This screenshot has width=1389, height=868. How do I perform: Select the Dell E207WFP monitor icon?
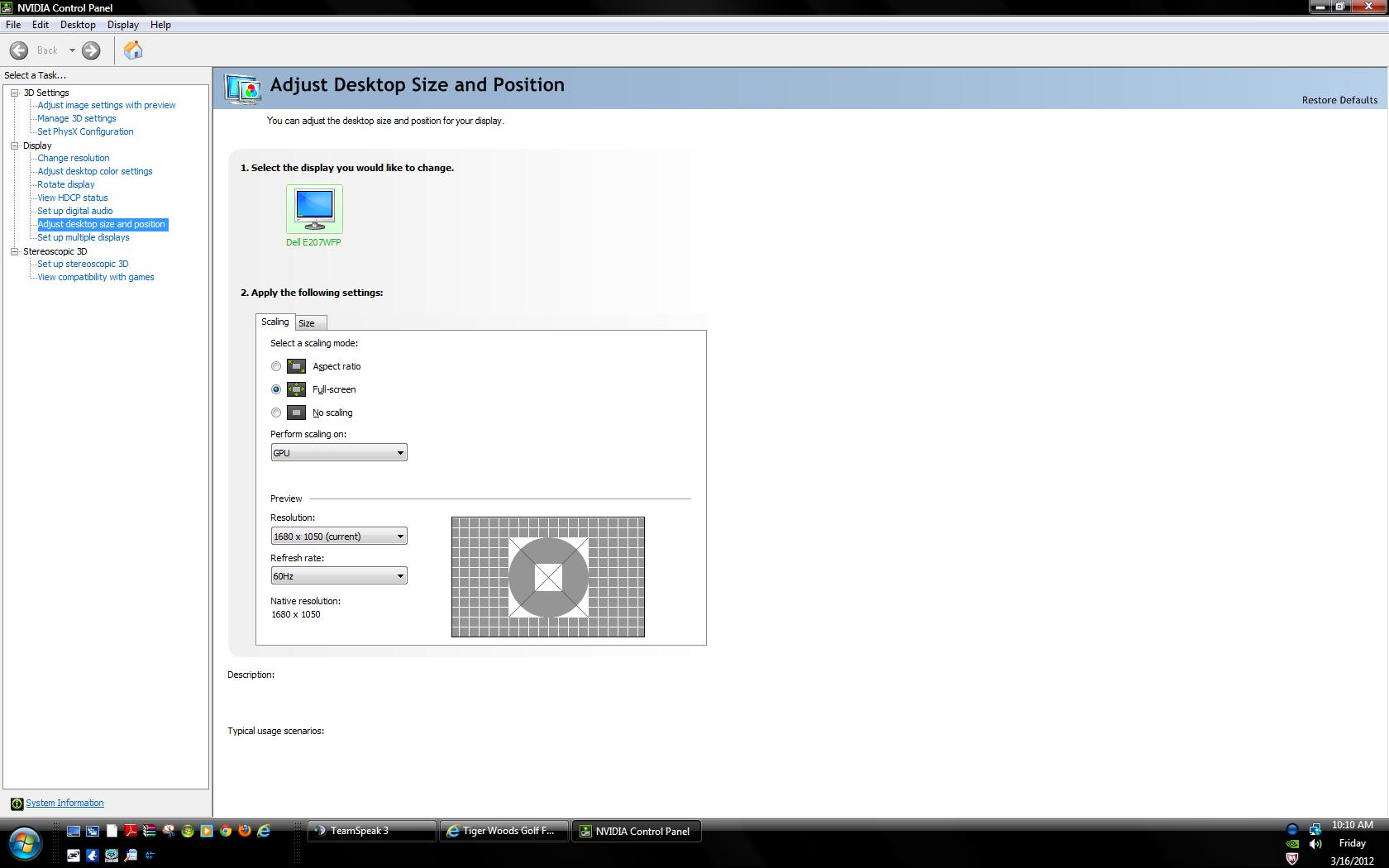point(314,209)
